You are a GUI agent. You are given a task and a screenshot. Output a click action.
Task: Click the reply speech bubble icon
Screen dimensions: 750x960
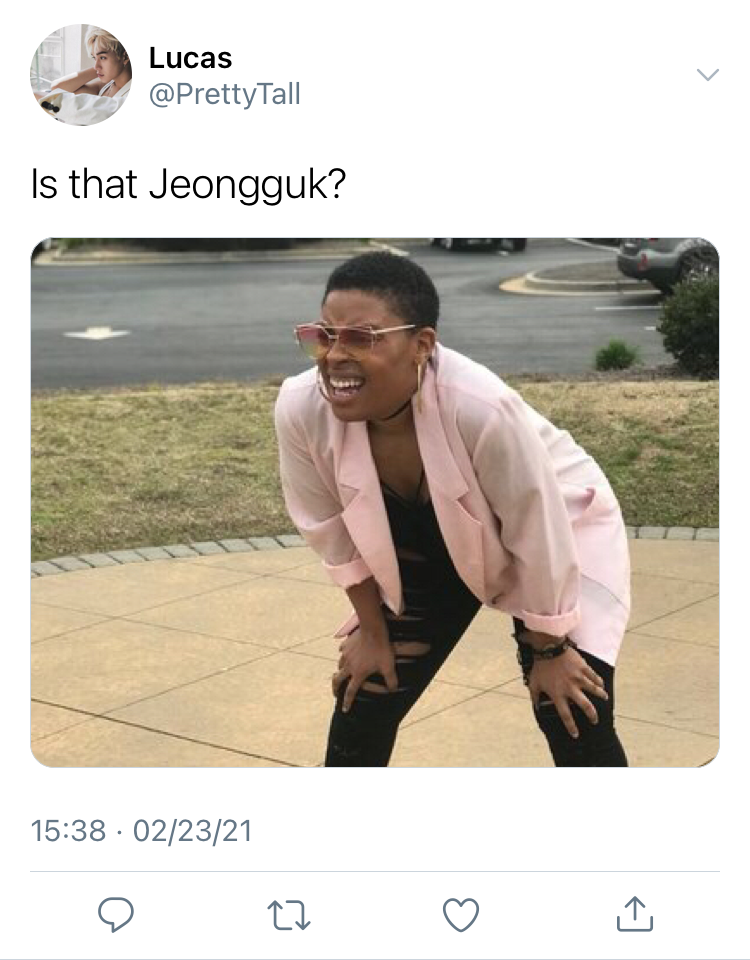click(x=116, y=914)
